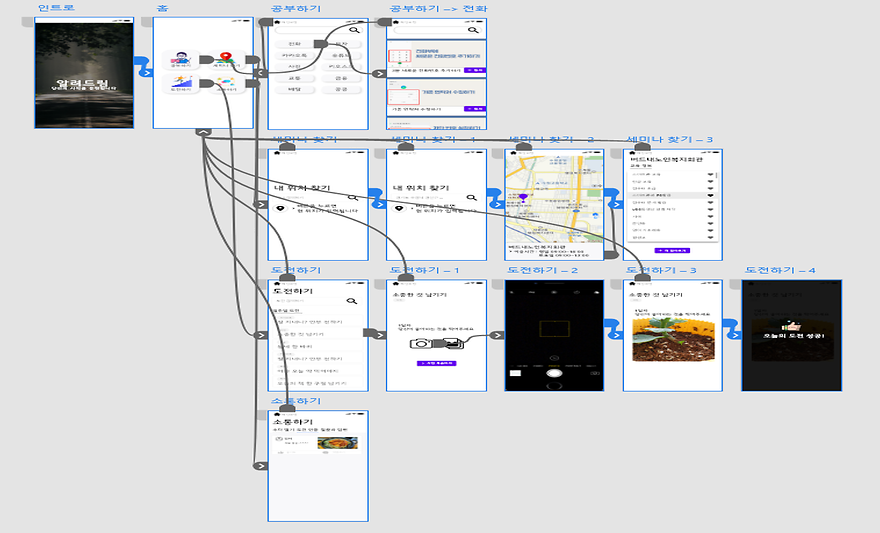Click the magnifier icon in the 도전하기 artboard
The image size is (880, 533).
tap(352, 299)
